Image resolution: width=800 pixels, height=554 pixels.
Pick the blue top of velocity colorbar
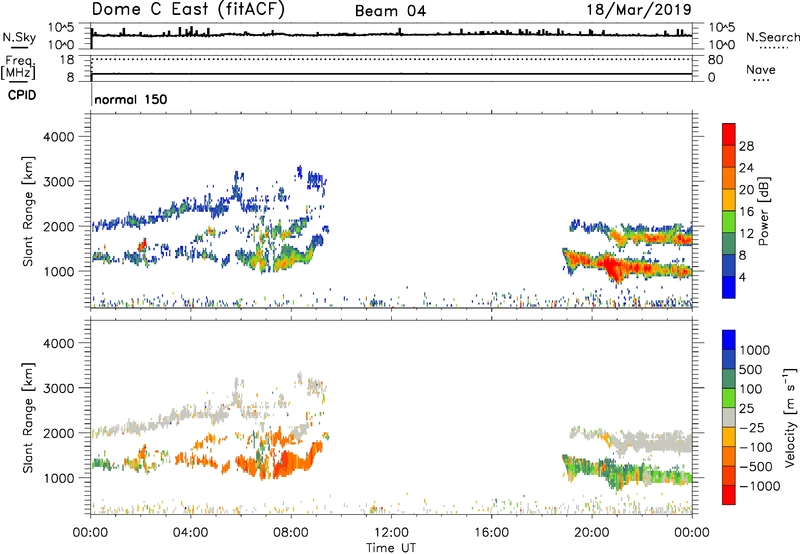pyautogui.click(x=729, y=340)
